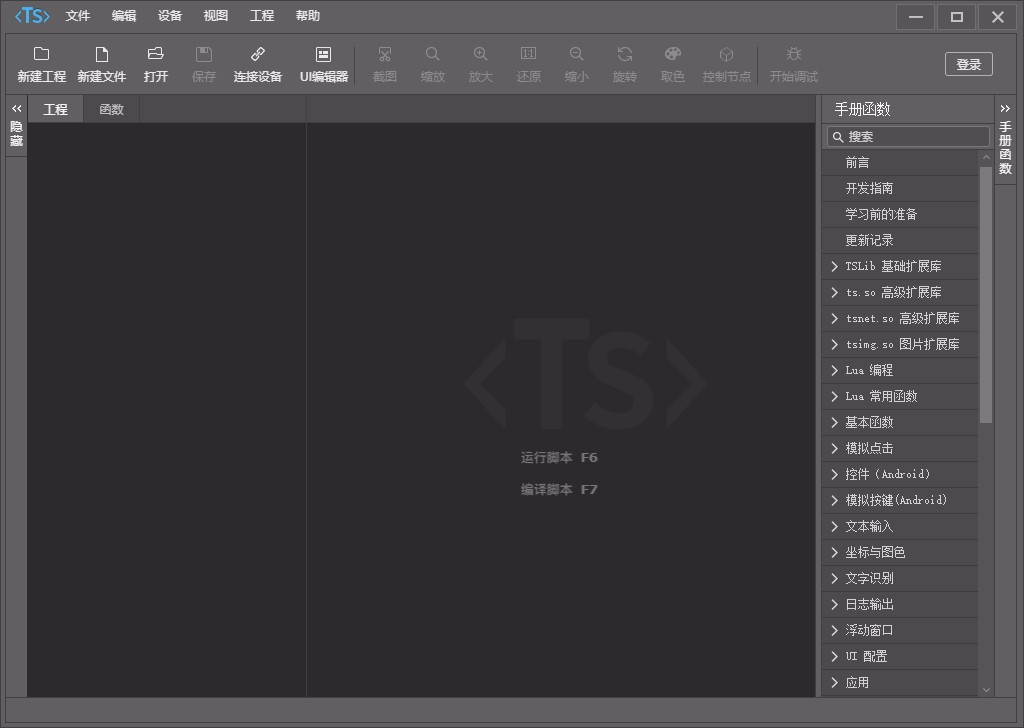The image size is (1024, 728).
Task: Open a file with the 打开 icon
Action: pos(155,62)
